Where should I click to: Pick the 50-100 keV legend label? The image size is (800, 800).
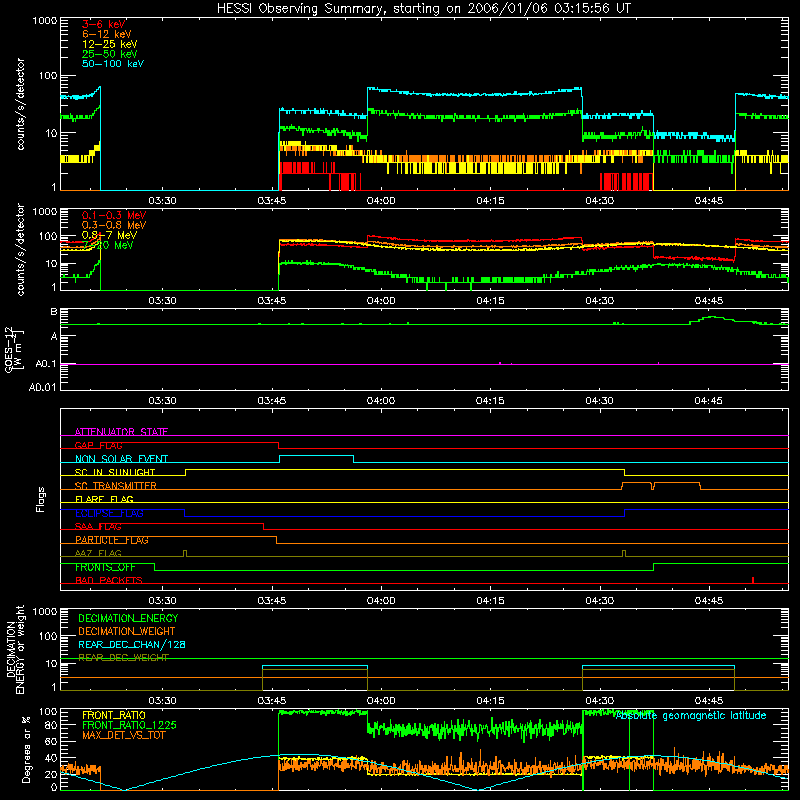113,64
